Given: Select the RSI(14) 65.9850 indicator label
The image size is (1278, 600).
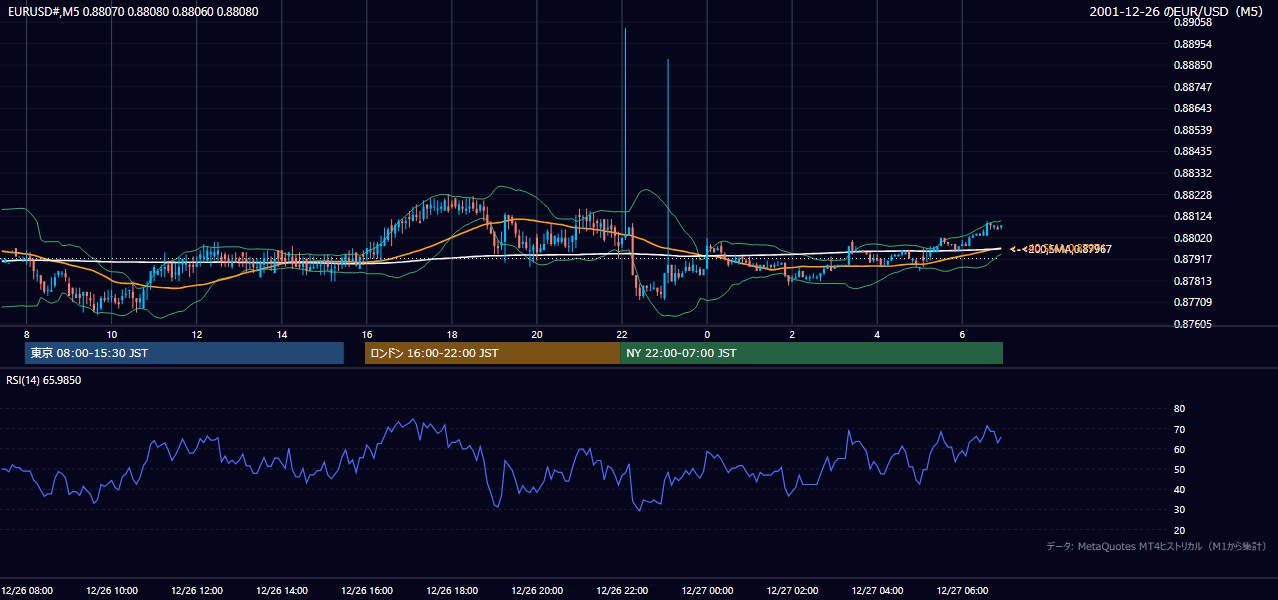Looking at the screenshot, I should point(44,381).
